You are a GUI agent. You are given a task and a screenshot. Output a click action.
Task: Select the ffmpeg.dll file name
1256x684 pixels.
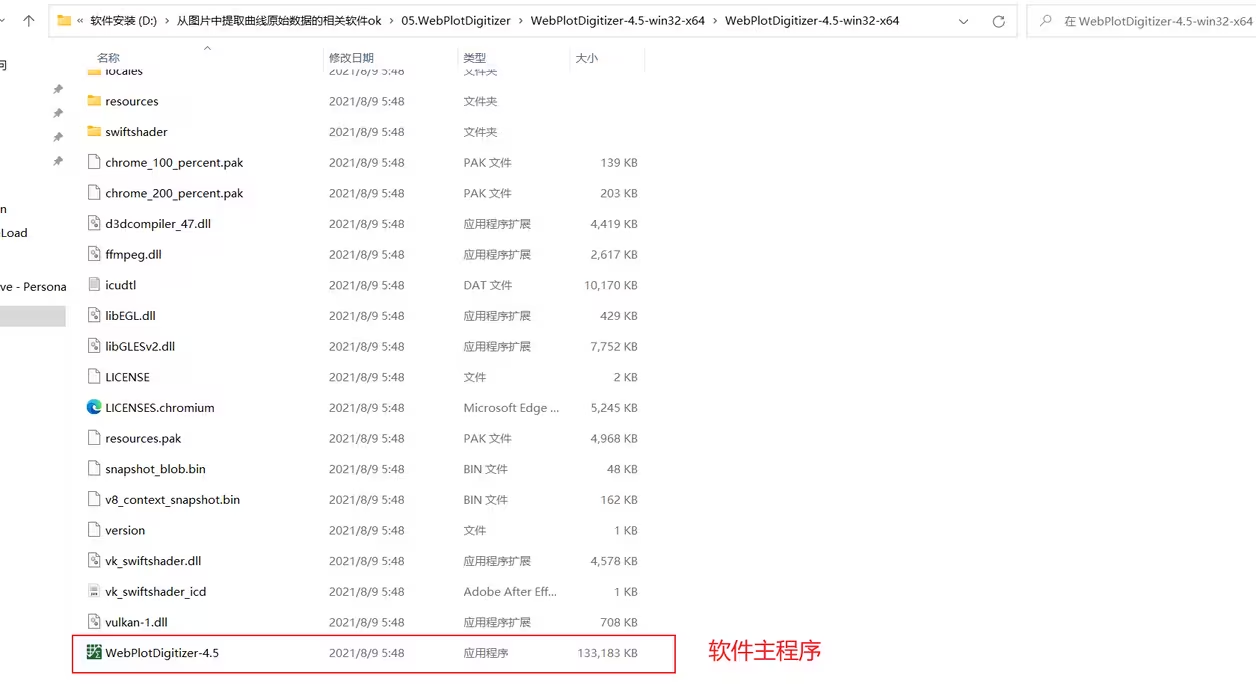point(133,254)
